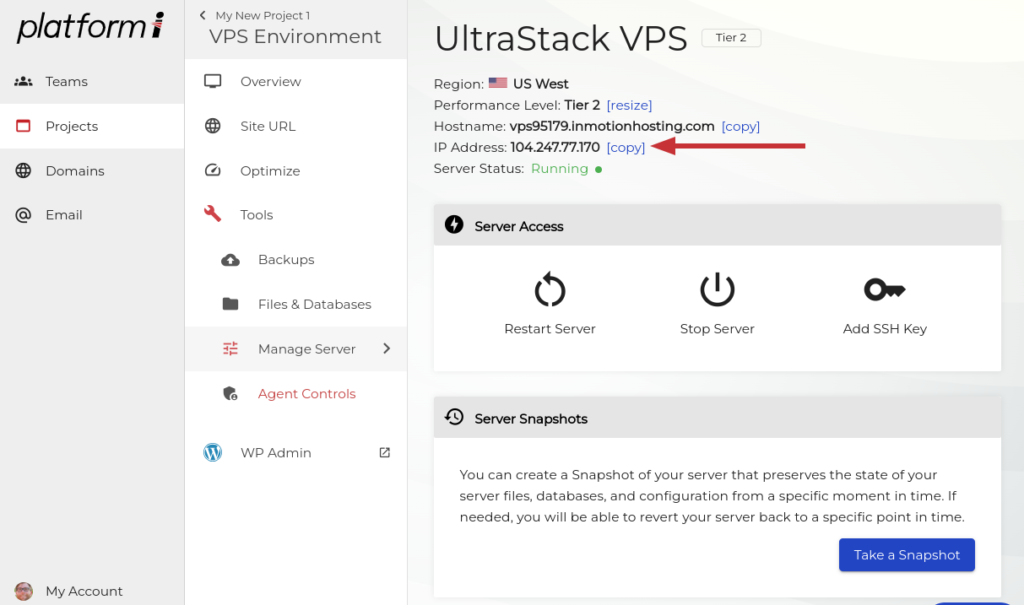This screenshot has width=1024, height=605.
Task: Click the resize performance level link
Action: [629, 105]
